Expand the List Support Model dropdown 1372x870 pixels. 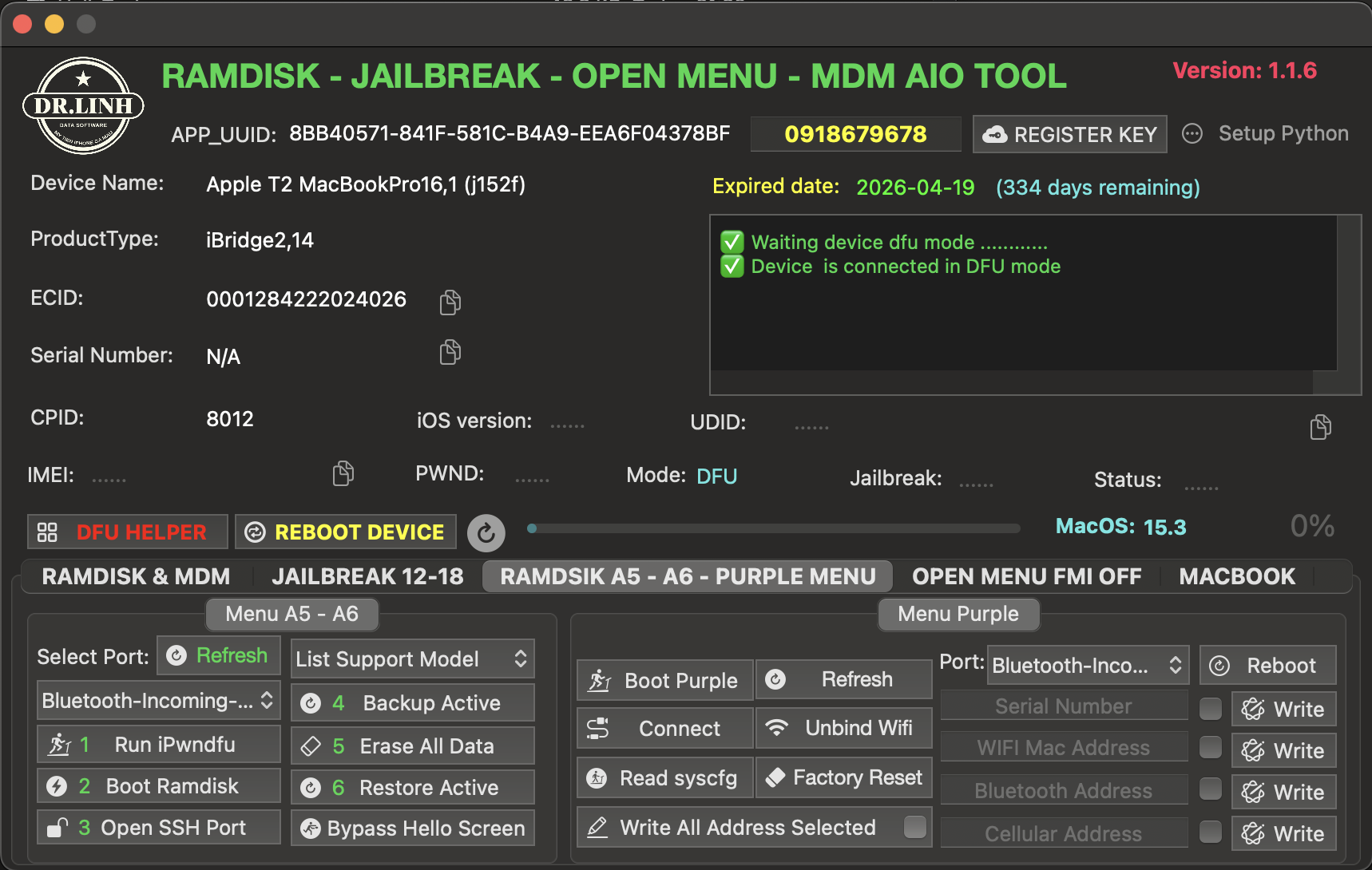pyautogui.click(x=412, y=658)
